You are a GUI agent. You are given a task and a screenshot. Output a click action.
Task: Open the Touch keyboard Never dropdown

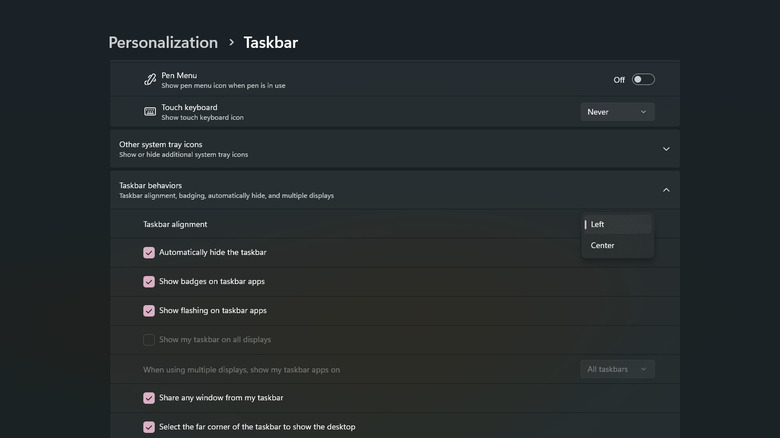click(617, 112)
